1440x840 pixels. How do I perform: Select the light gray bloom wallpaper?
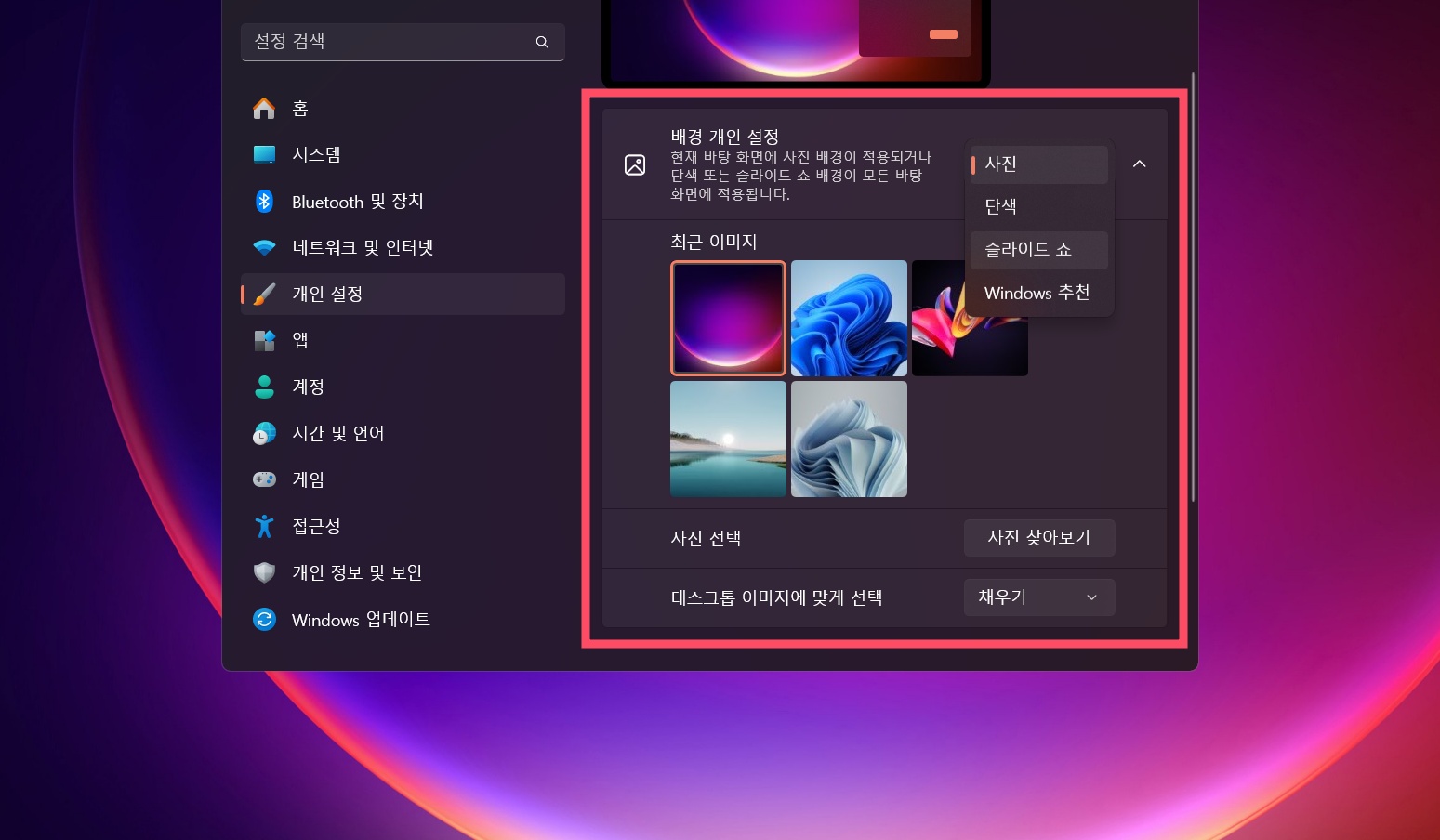(849, 439)
